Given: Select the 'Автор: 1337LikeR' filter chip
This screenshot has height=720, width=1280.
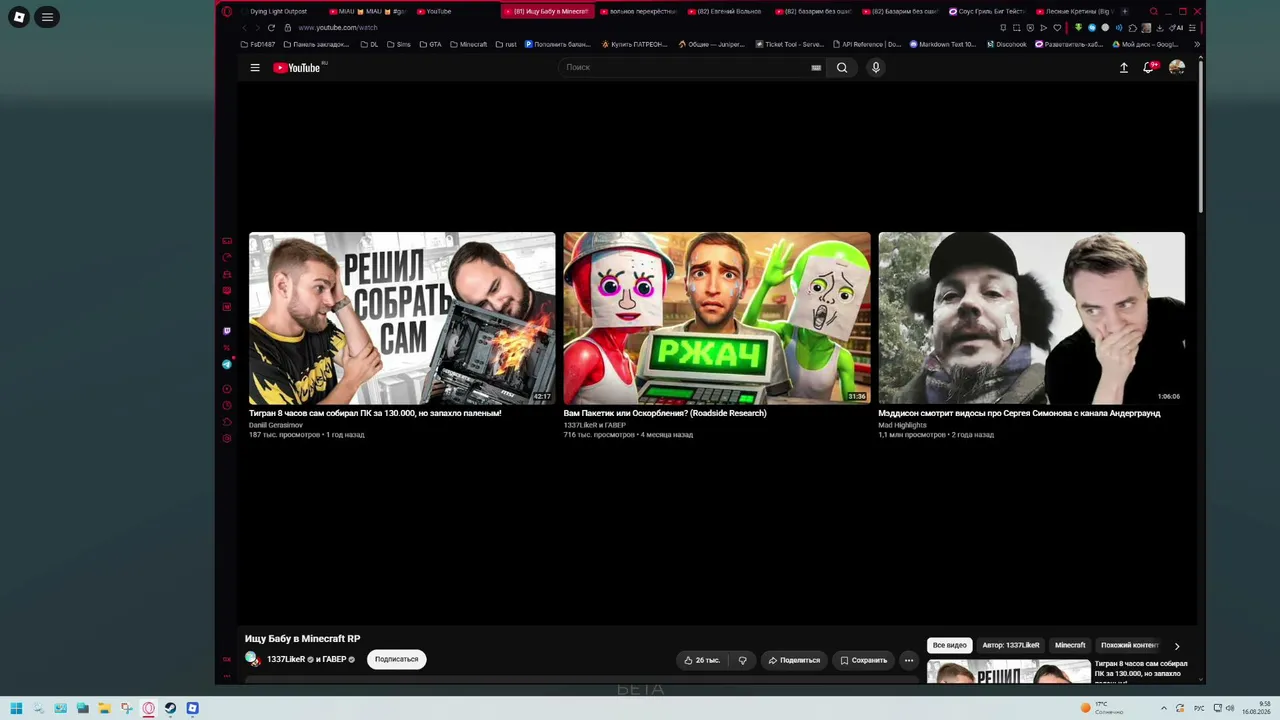Looking at the screenshot, I should pyautogui.click(x=1011, y=646).
